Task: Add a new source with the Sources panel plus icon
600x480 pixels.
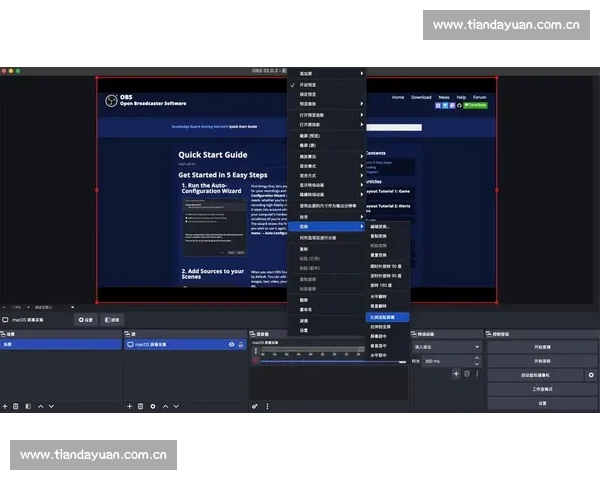Action: coord(129,406)
